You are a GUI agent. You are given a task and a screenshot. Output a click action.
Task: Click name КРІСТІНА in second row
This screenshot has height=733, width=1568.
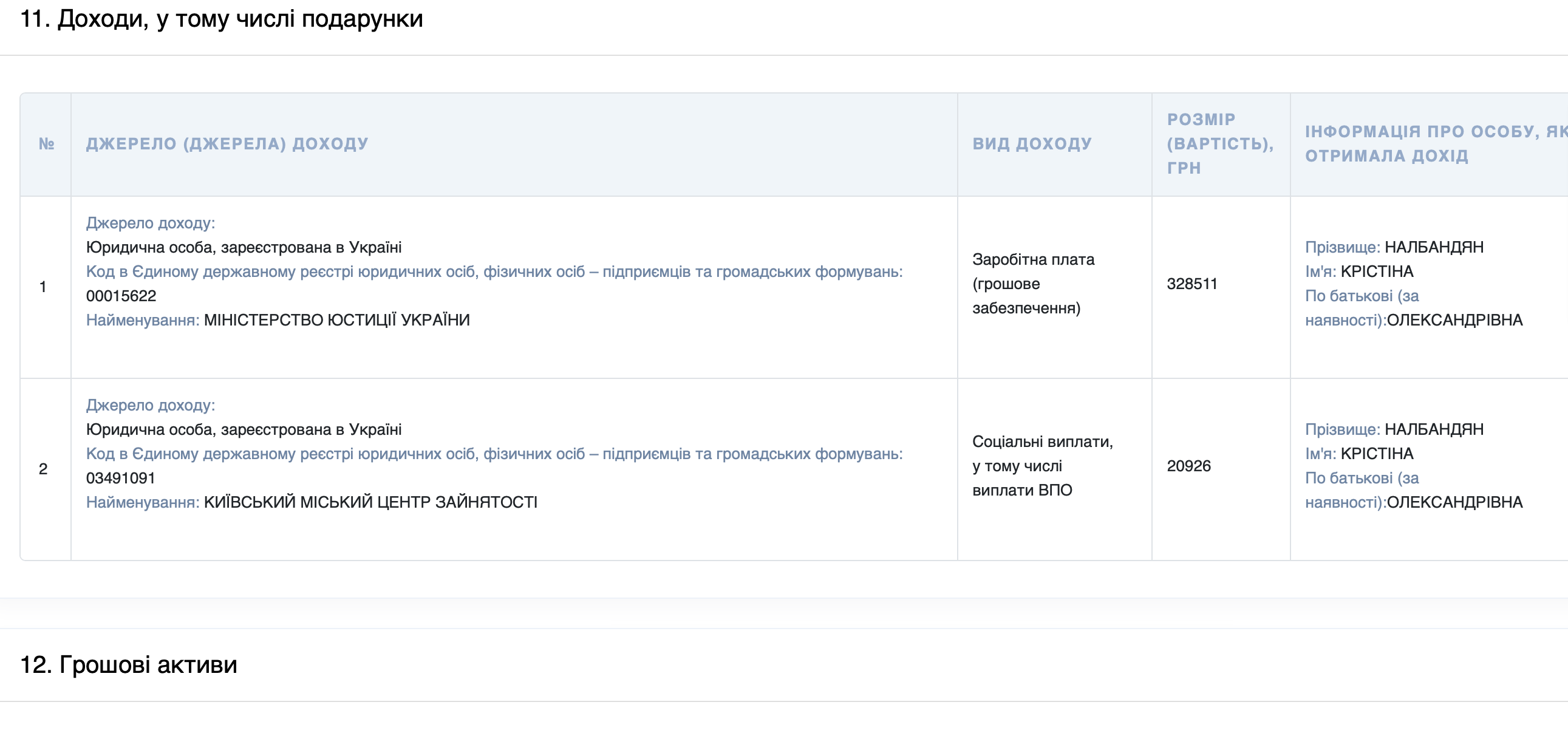click(x=1377, y=454)
